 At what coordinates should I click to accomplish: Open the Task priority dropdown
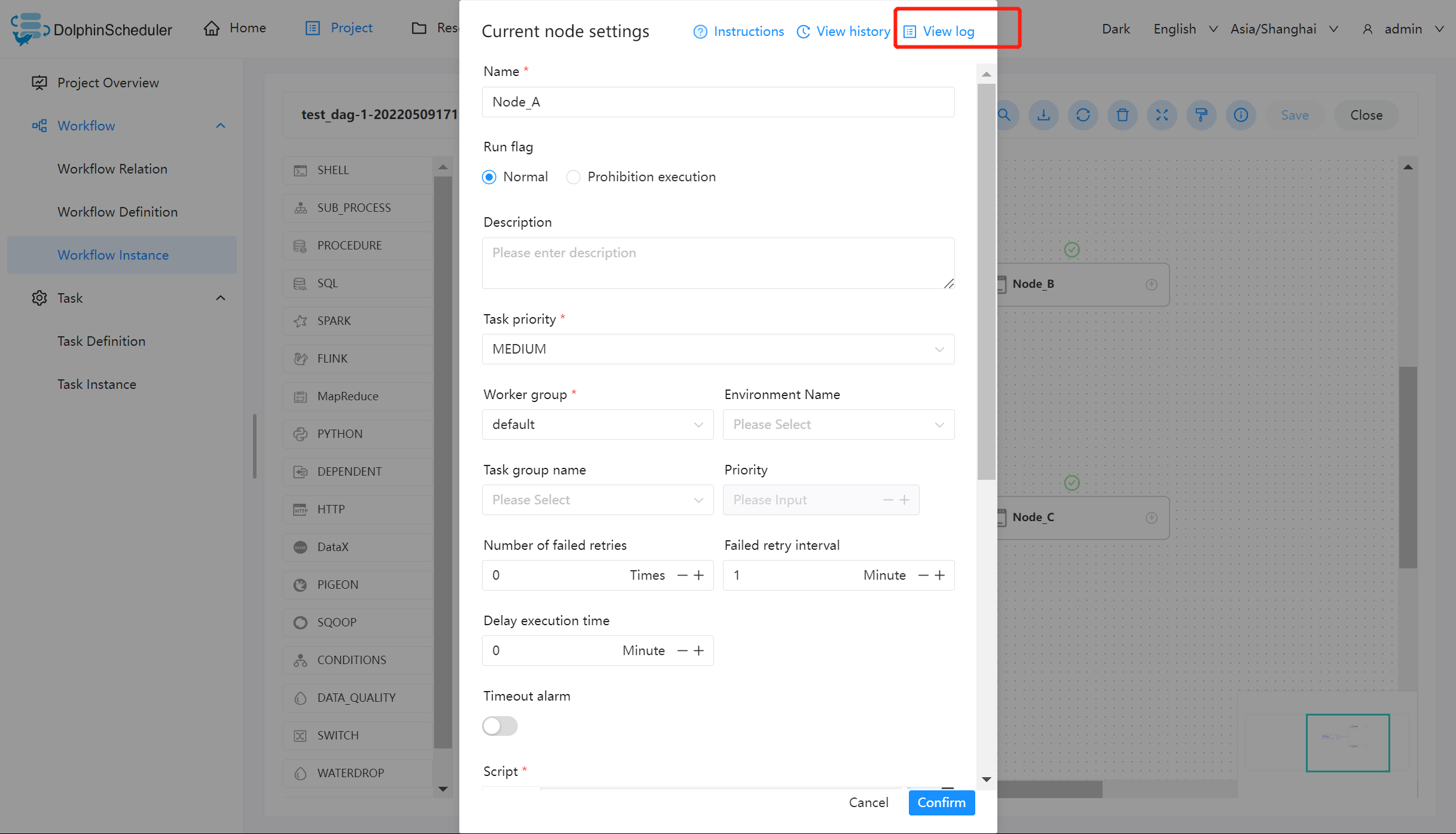pos(718,349)
